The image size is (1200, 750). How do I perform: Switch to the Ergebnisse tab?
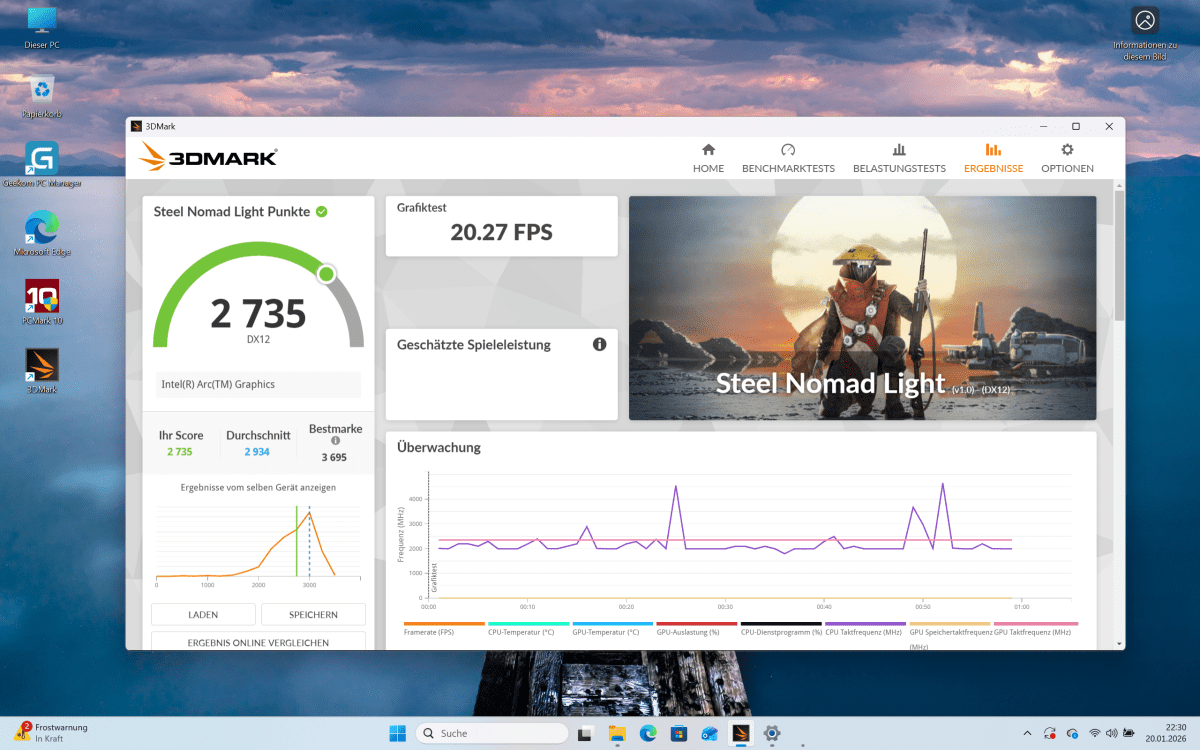tap(993, 157)
